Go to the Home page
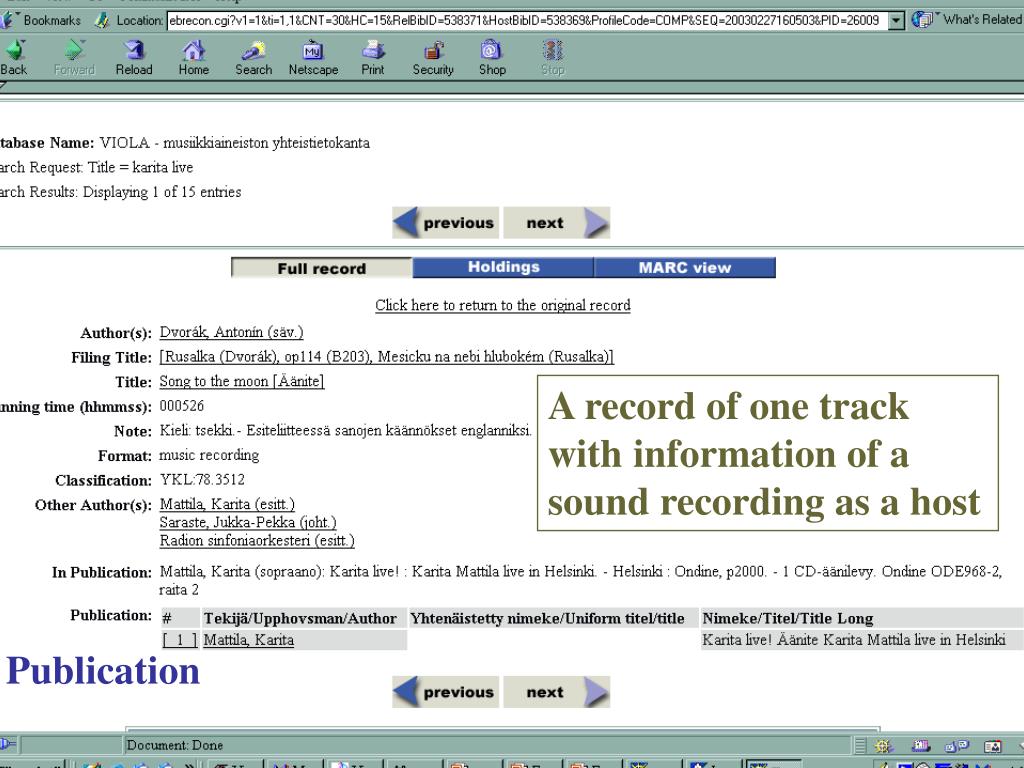The height and width of the screenshot is (768, 1024). click(193, 58)
